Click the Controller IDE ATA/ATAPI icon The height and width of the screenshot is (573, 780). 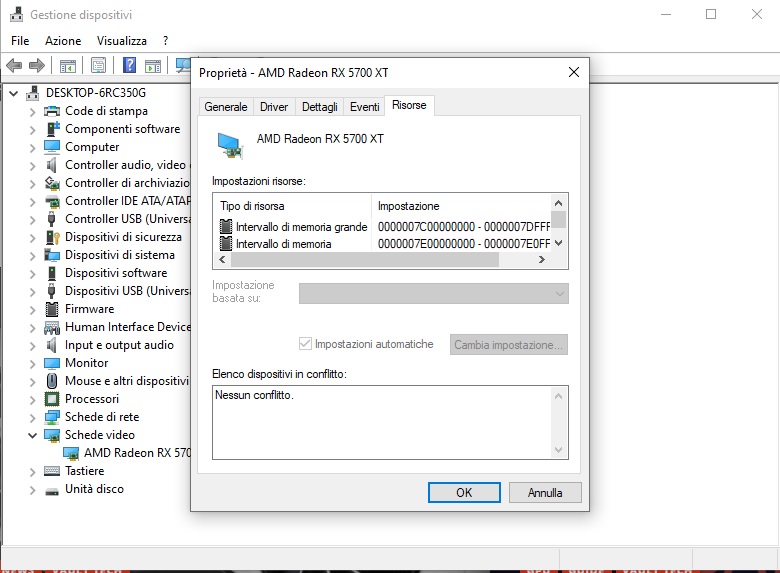point(52,201)
